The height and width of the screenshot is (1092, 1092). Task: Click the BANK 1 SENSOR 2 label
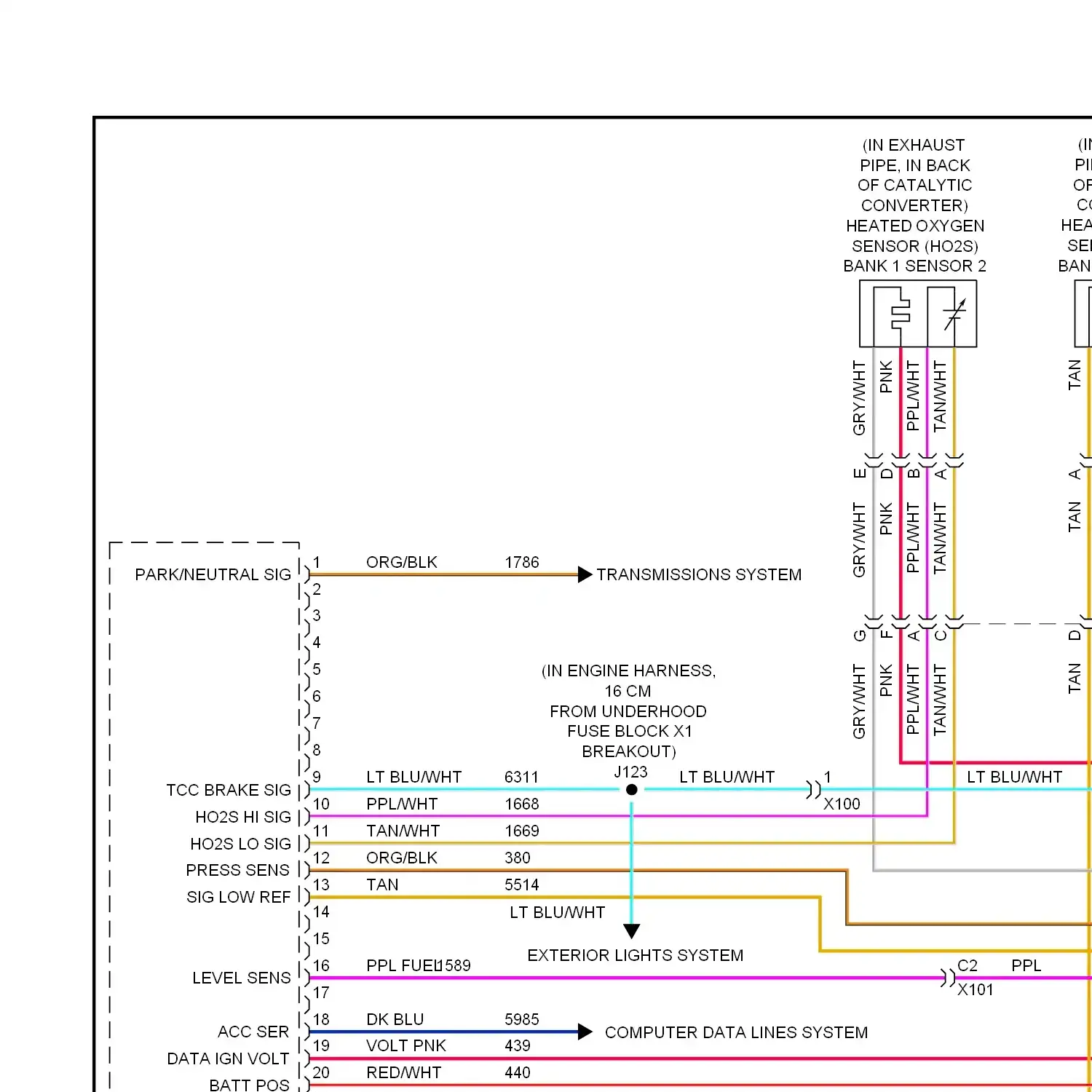click(915, 266)
